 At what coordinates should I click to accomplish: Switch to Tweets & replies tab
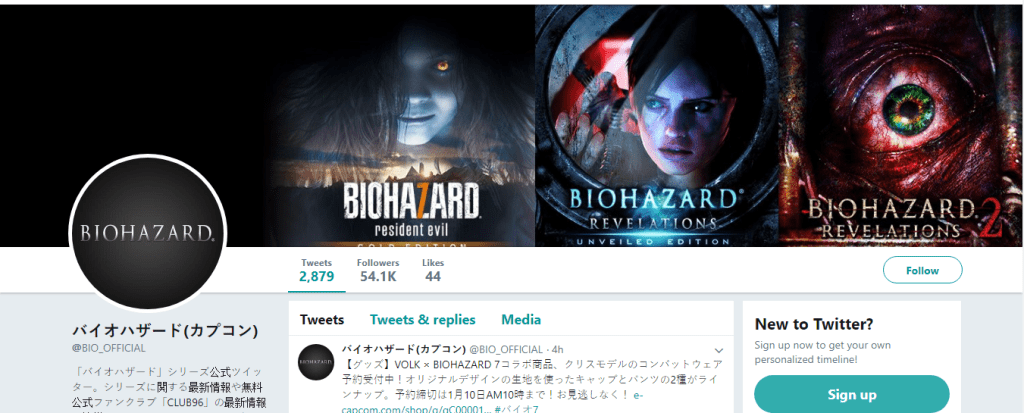pyautogui.click(x=423, y=320)
